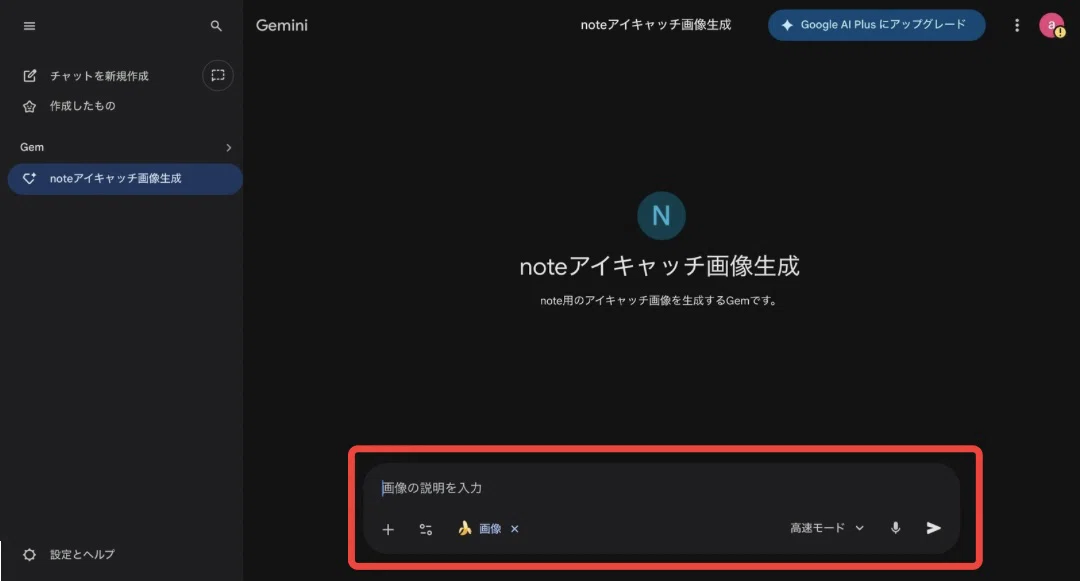Open 設定とヘルプ at sidebar bottom

[x=69, y=555]
